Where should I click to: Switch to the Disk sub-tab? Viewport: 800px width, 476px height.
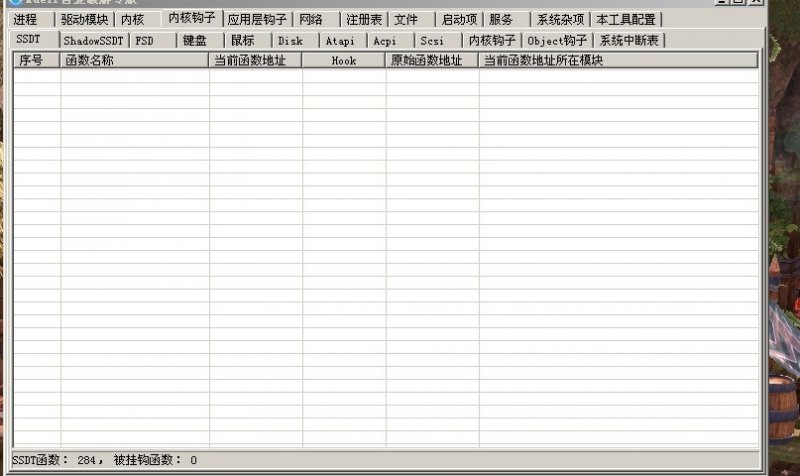tap(296, 41)
